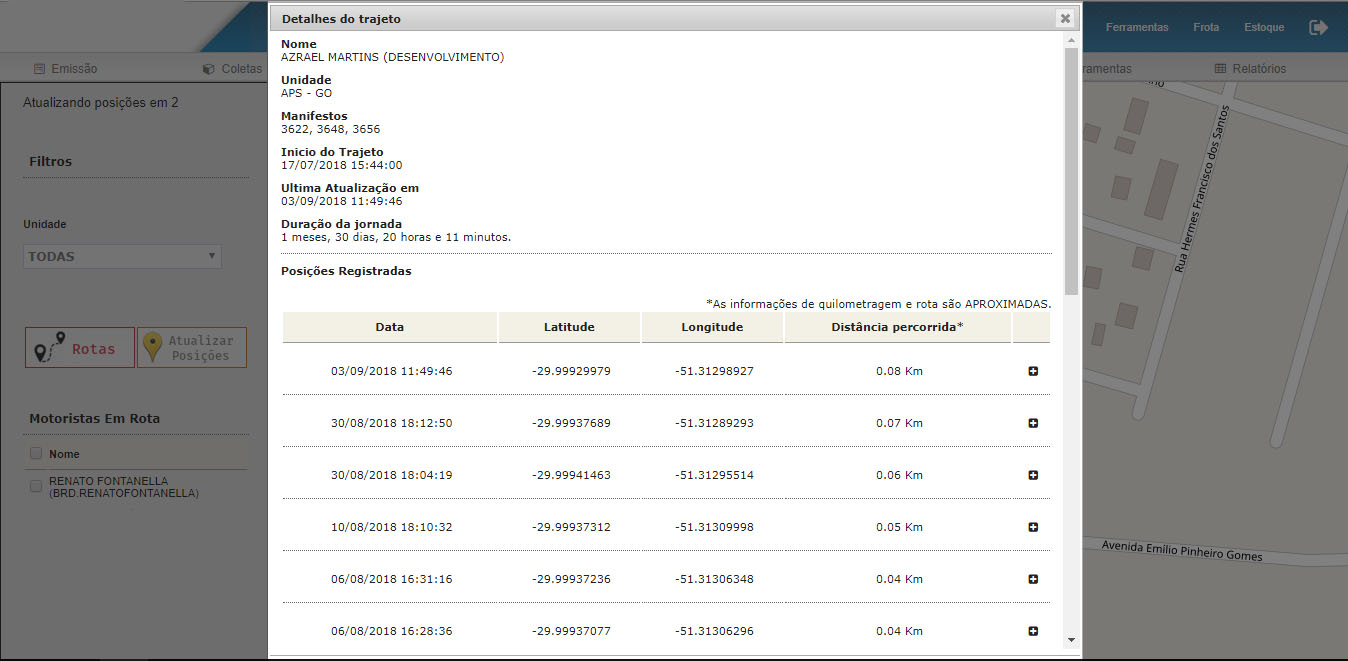Open the Estoque menu

click(x=1264, y=27)
